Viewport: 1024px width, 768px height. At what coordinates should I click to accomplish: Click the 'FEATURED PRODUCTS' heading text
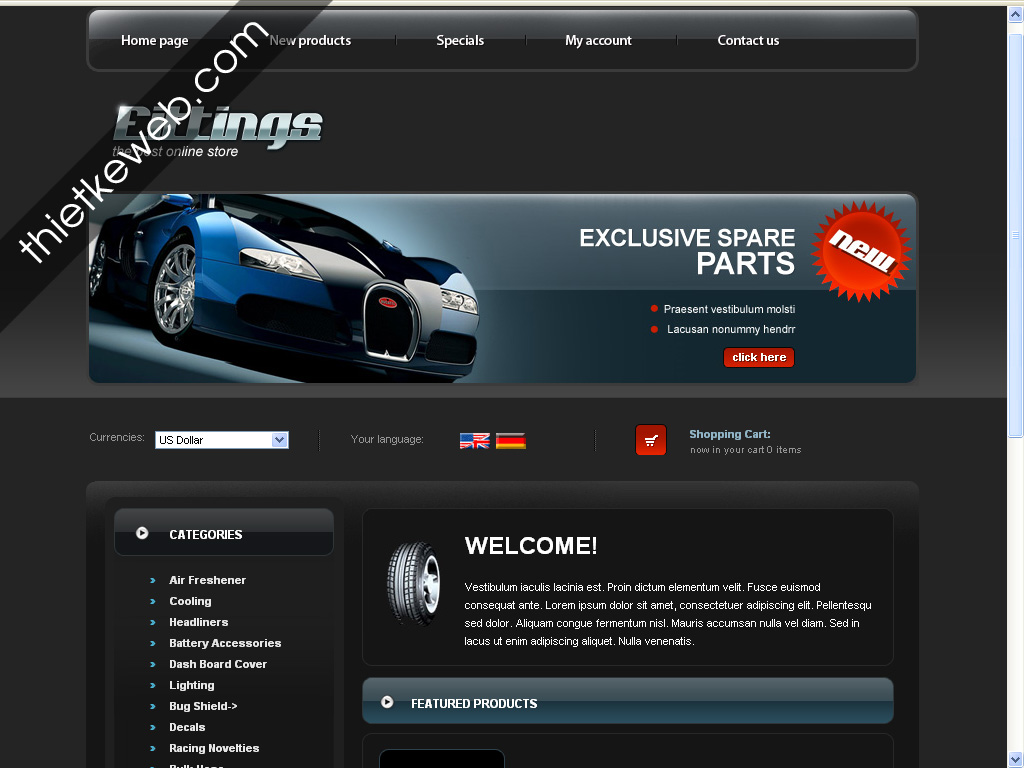[x=474, y=703]
